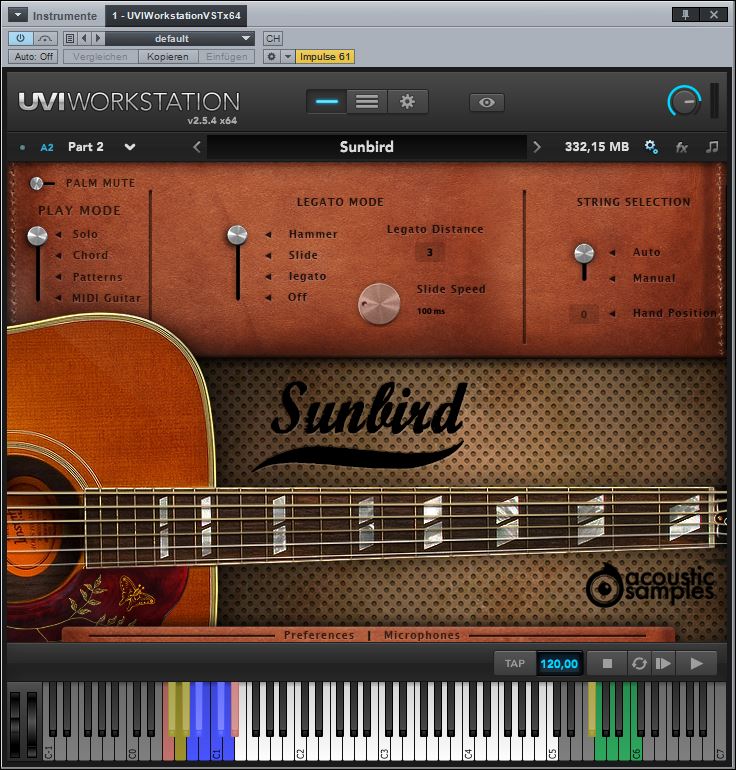Go to previous preset in host bar
Image resolution: width=736 pixels, height=770 pixels.
pos(84,38)
